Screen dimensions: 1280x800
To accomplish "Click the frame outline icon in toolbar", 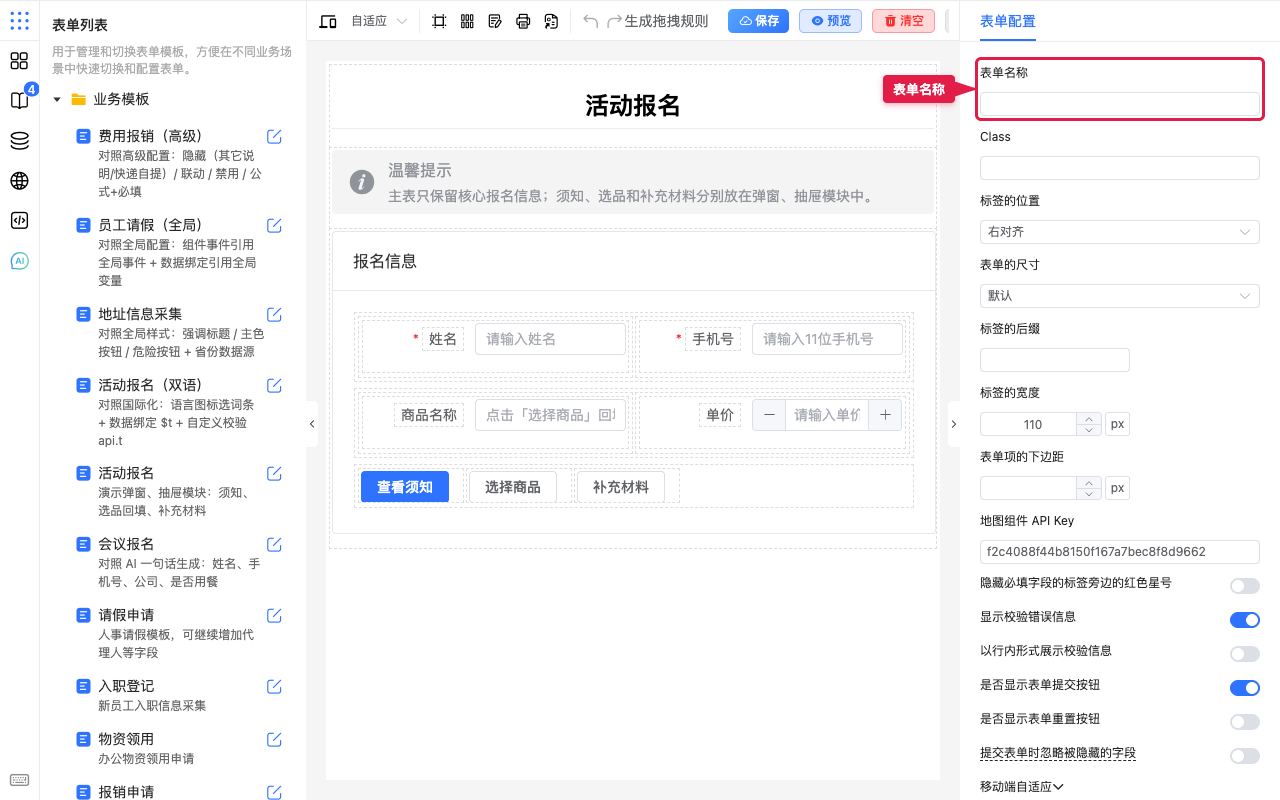I will (439, 21).
